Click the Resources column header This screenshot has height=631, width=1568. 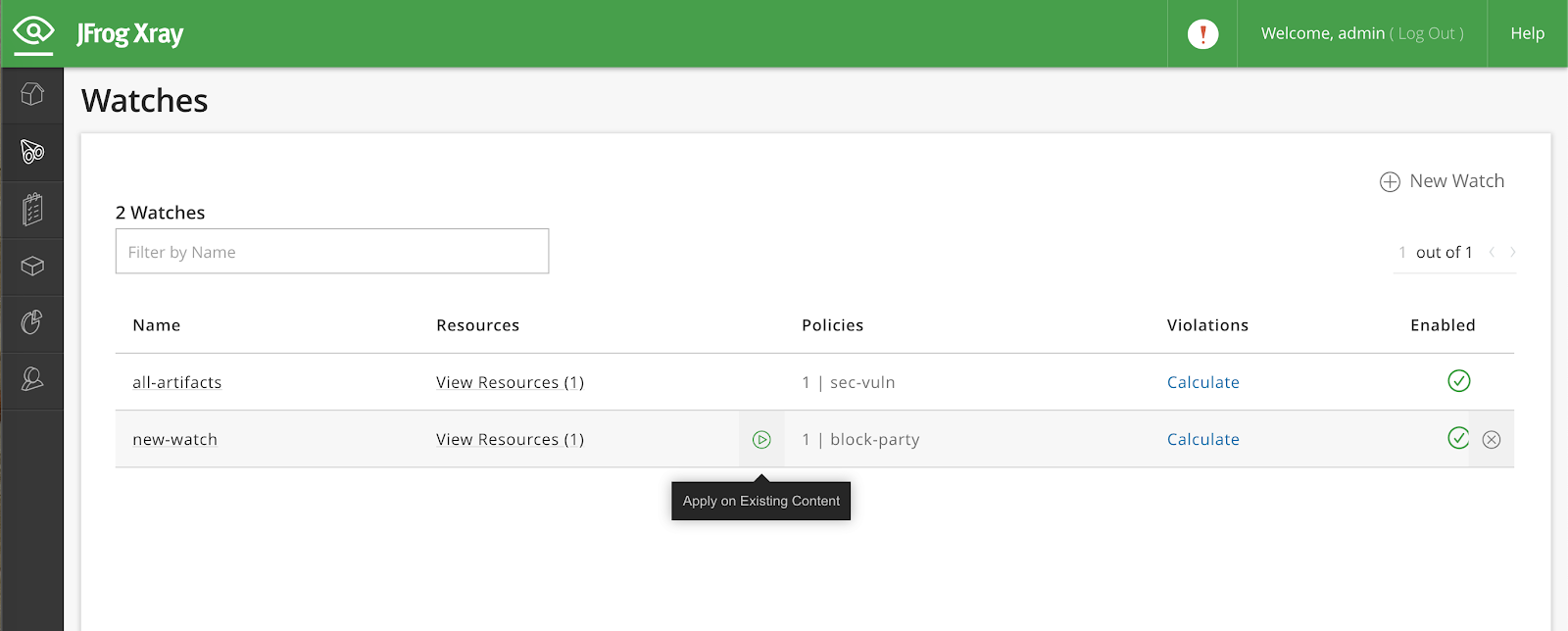pyautogui.click(x=478, y=325)
